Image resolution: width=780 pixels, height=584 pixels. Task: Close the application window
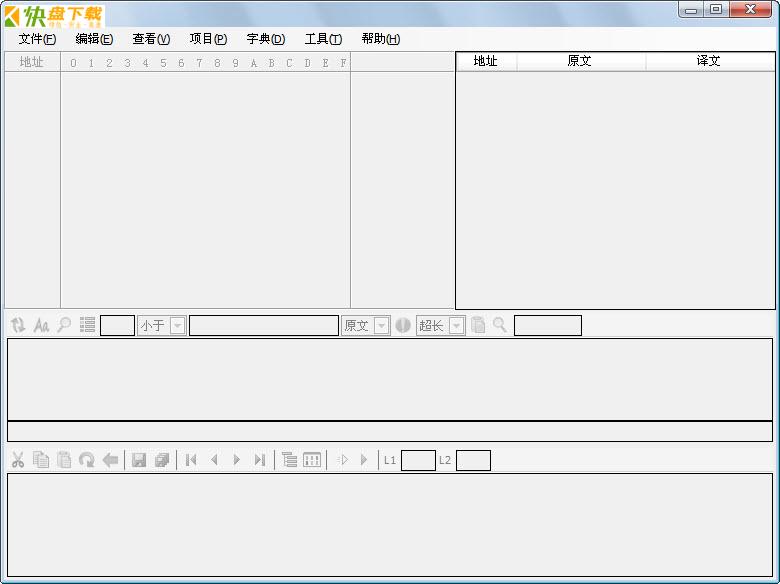(x=751, y=9)
